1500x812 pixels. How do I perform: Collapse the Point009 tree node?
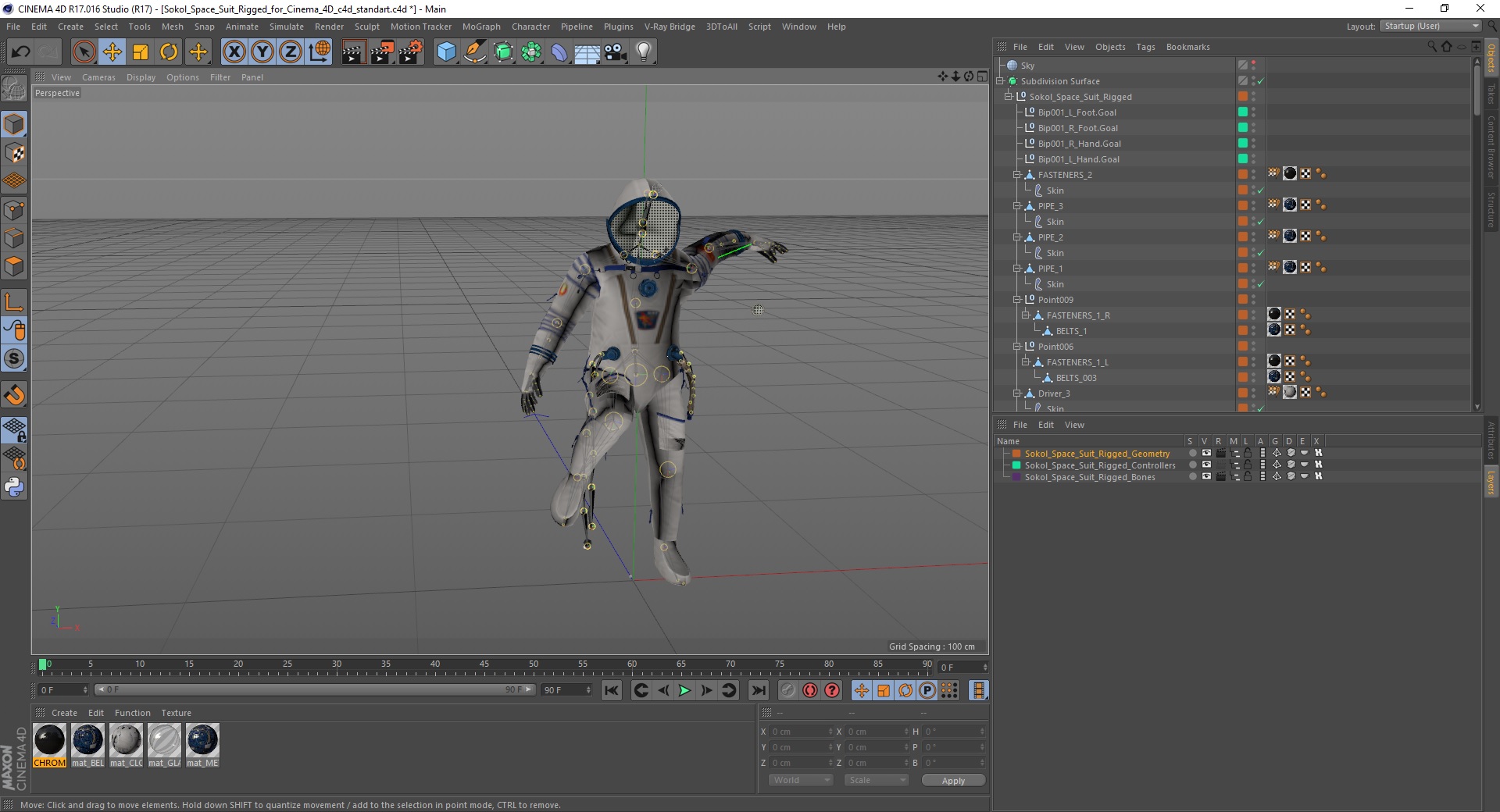click(1017, 300)
